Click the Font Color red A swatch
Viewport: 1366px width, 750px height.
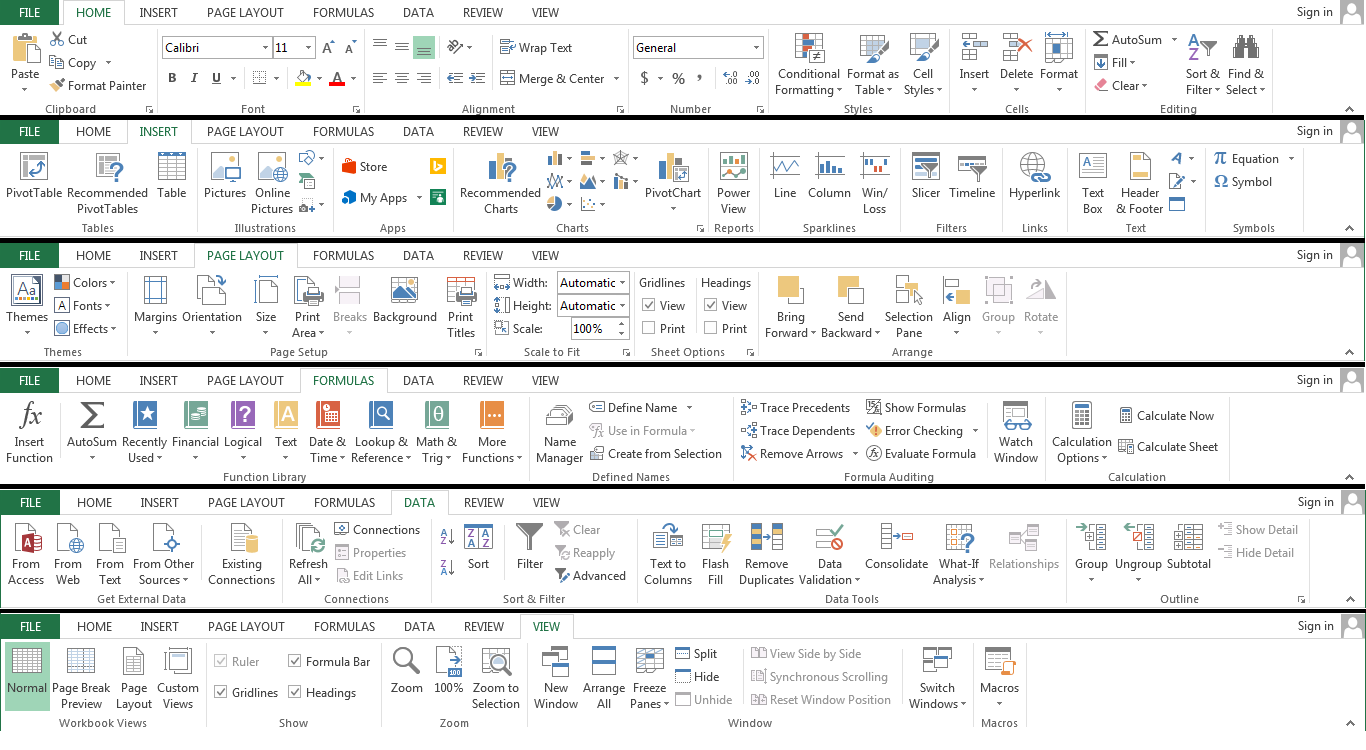337,78
